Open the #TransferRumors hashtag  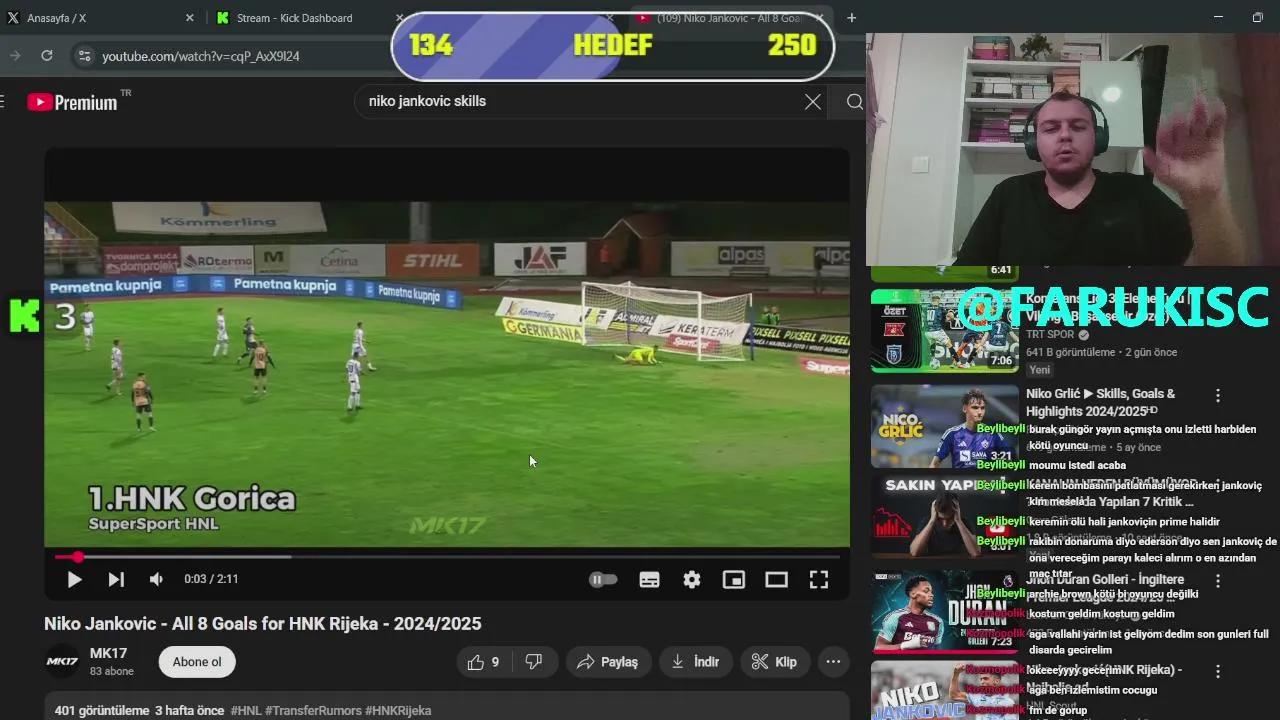pyautogui.click(x=313, y=711)
